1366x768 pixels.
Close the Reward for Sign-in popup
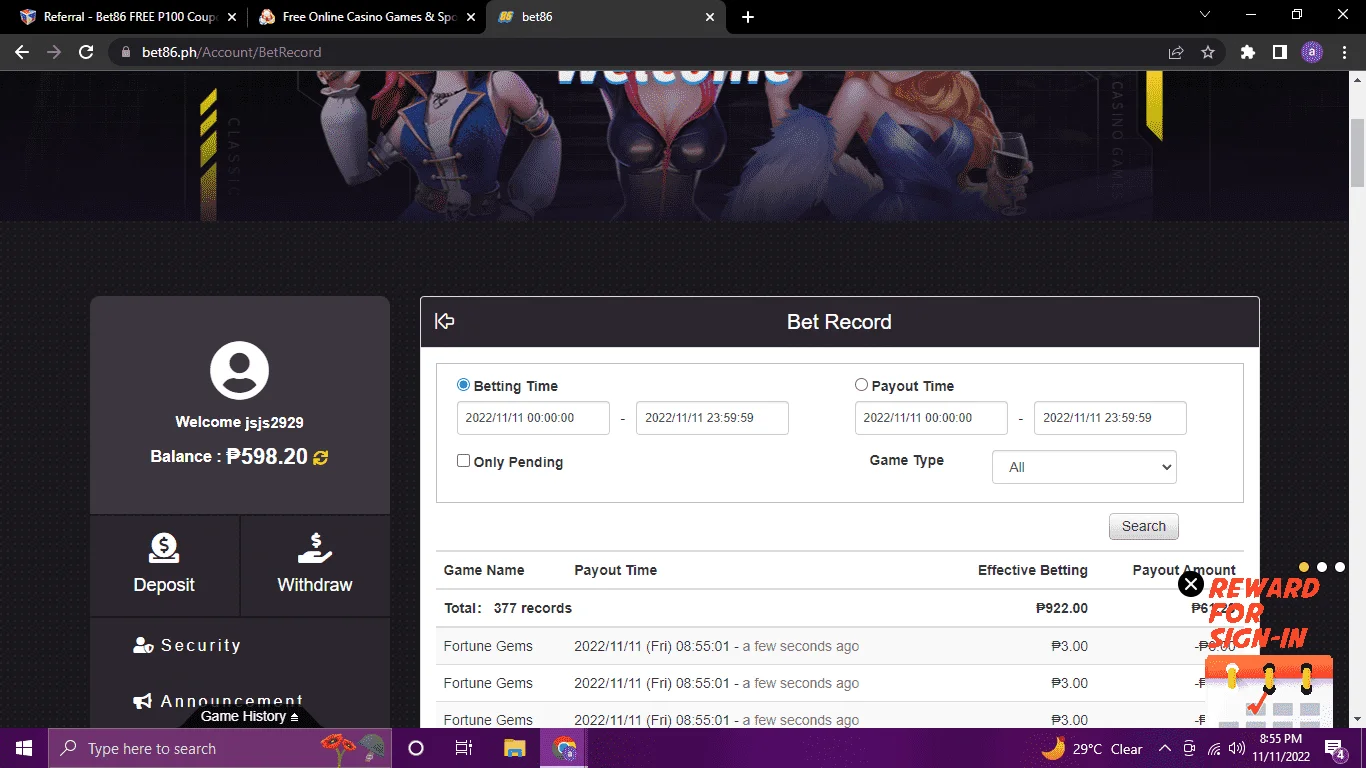1190,584
